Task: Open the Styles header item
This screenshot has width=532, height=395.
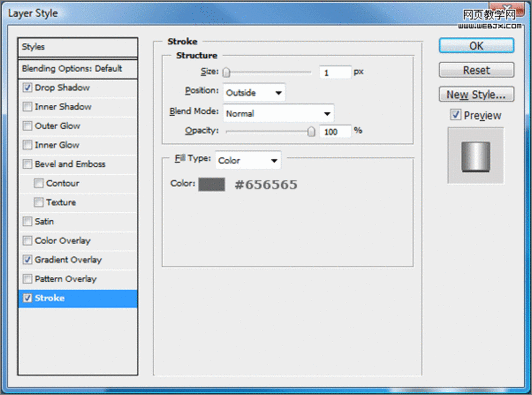Action: 78,47
